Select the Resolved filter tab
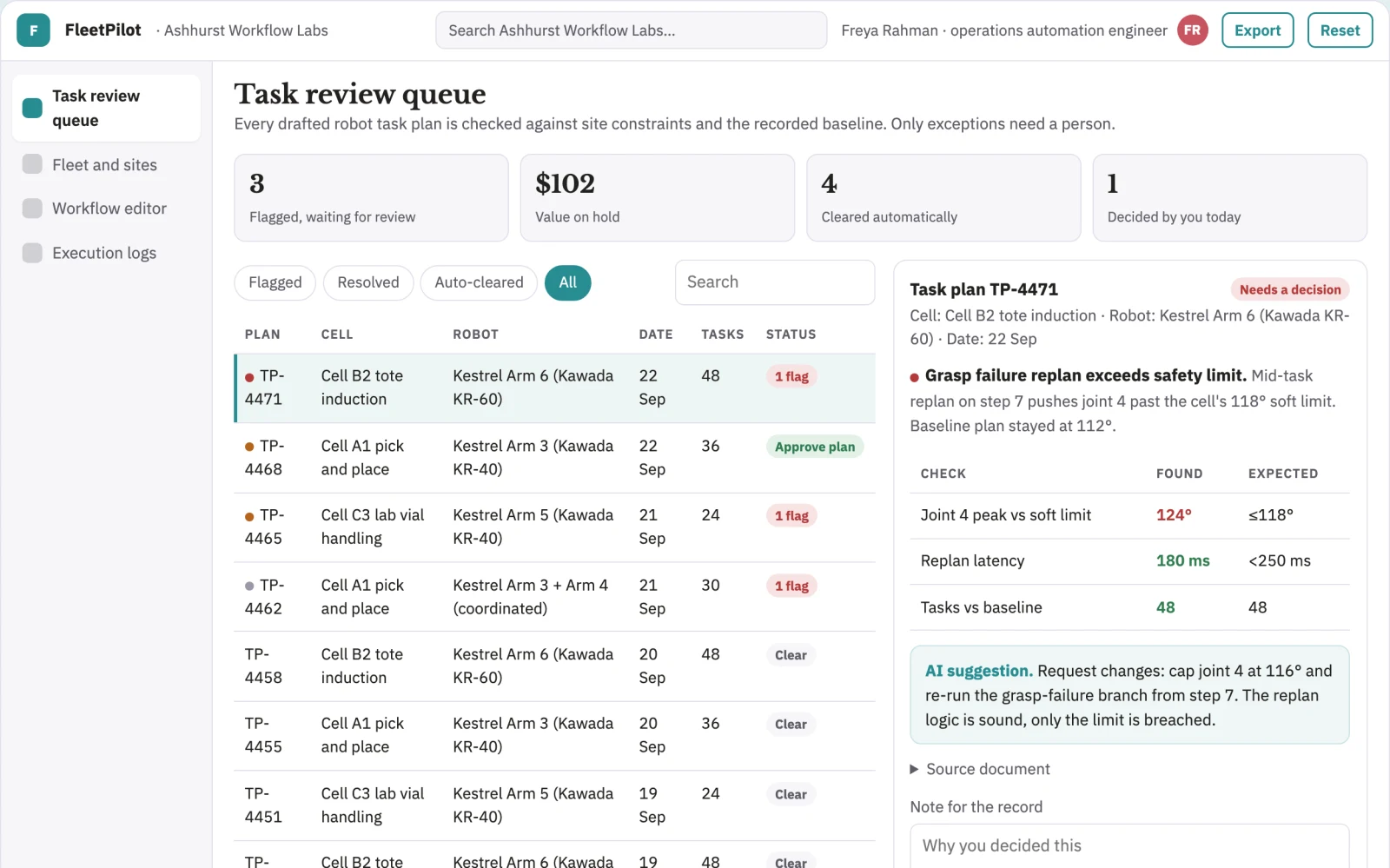The image size is (1390, 868). tap(368, 282)
